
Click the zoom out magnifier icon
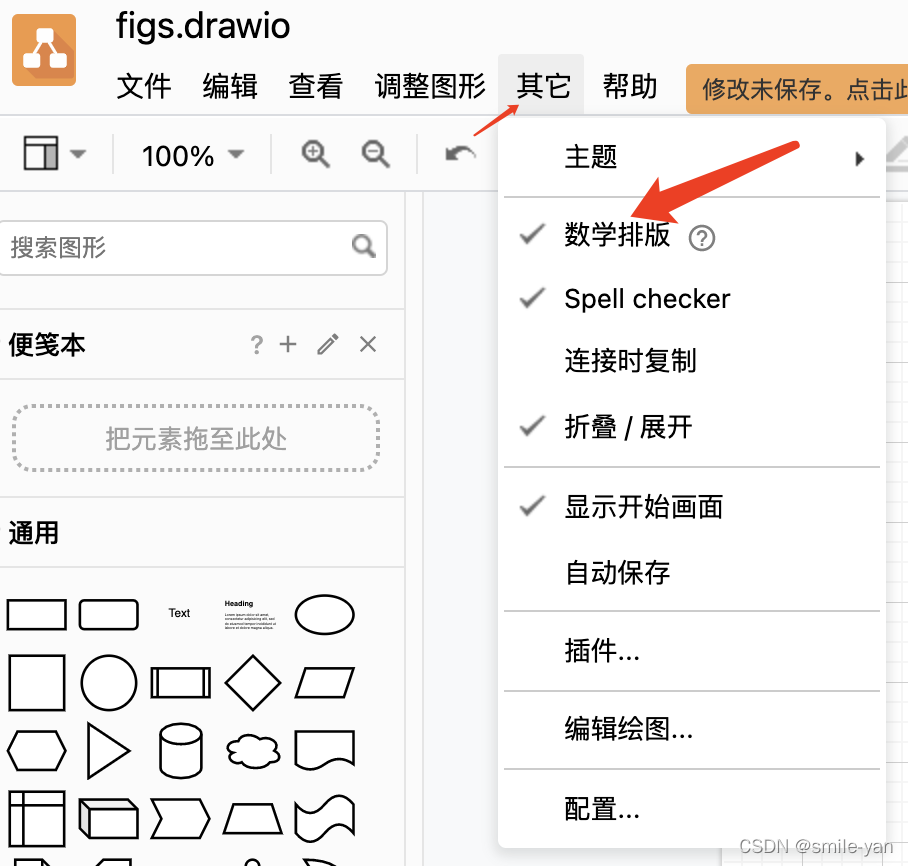point(375,154)
